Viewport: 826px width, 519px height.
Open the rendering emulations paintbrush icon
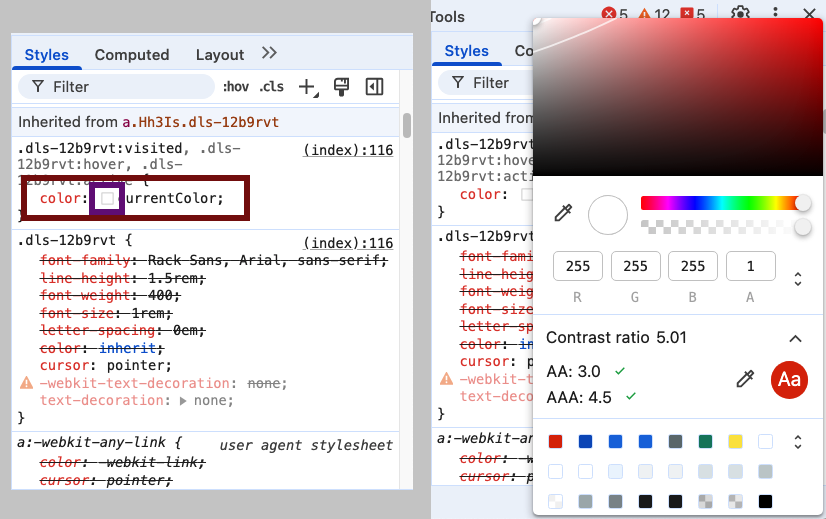point(341,87)
